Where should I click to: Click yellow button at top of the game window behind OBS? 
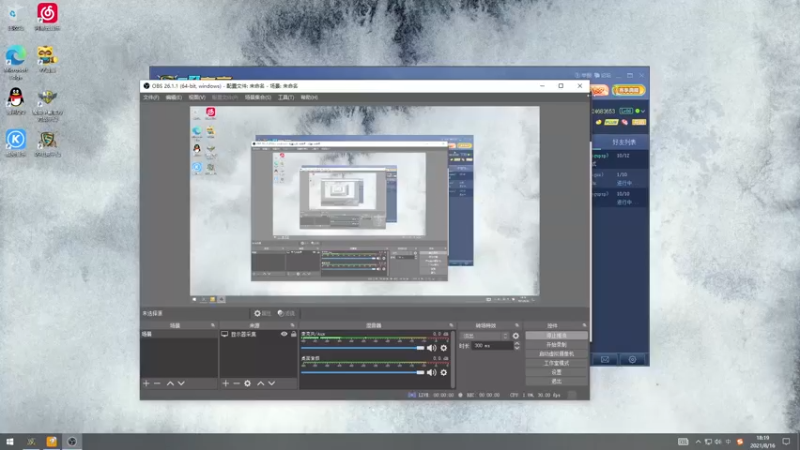pyautogui.click(x=629, y=90)
